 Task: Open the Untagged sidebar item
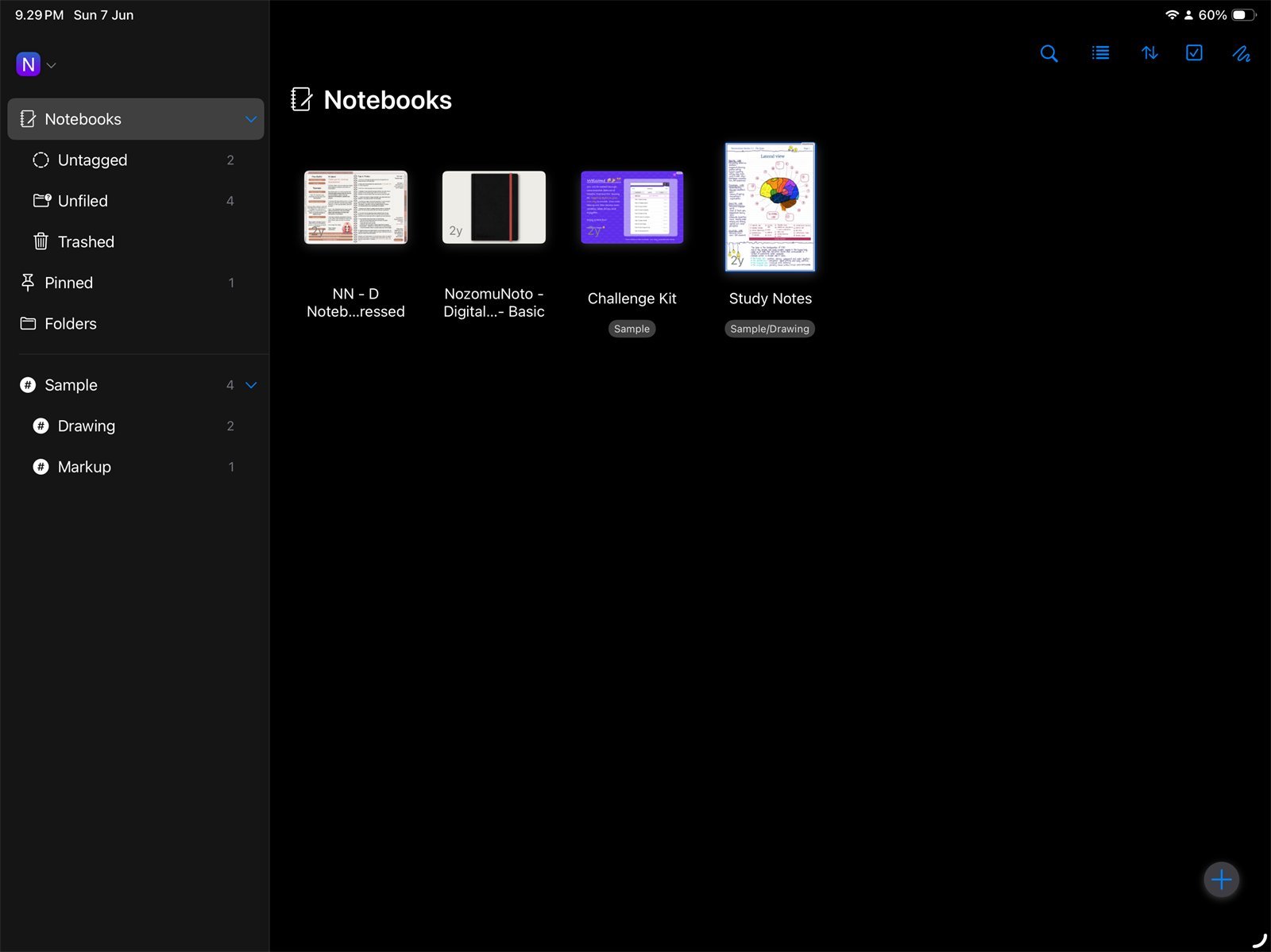tap(136, 160)
